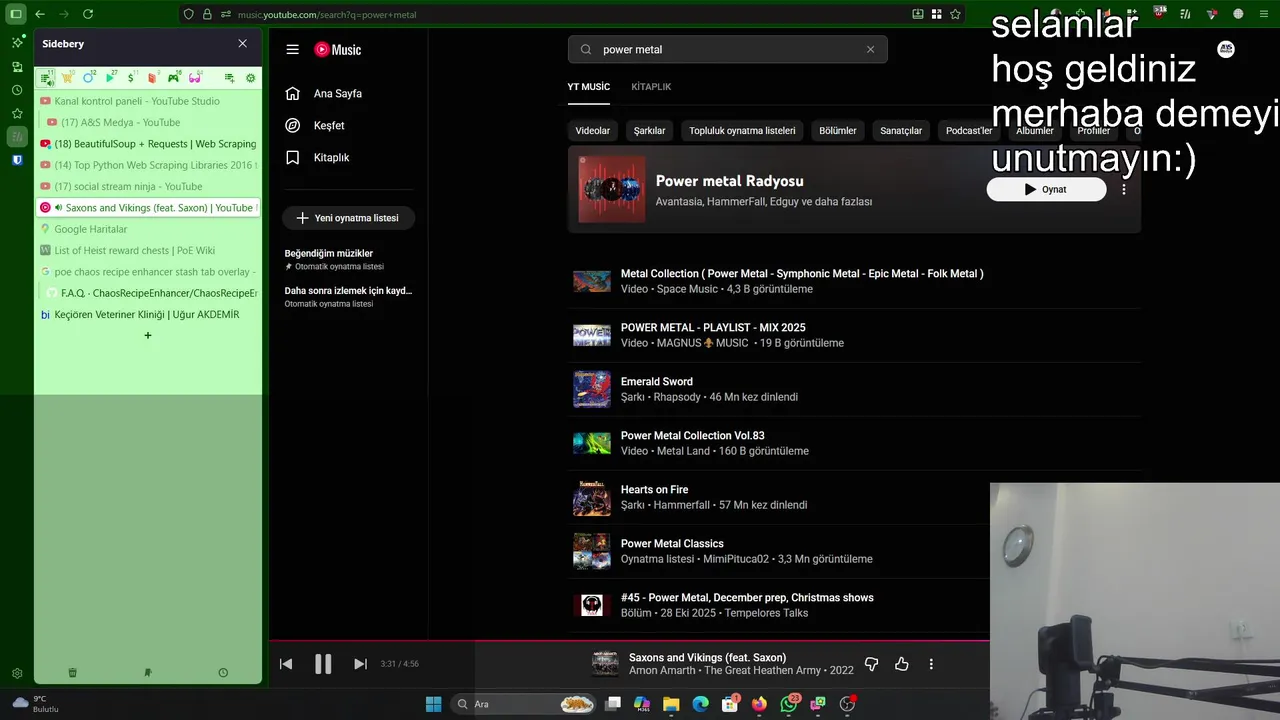This screenshot has height=720, width=1280.
Task: Dislike the current playing song
Action: 871,664
